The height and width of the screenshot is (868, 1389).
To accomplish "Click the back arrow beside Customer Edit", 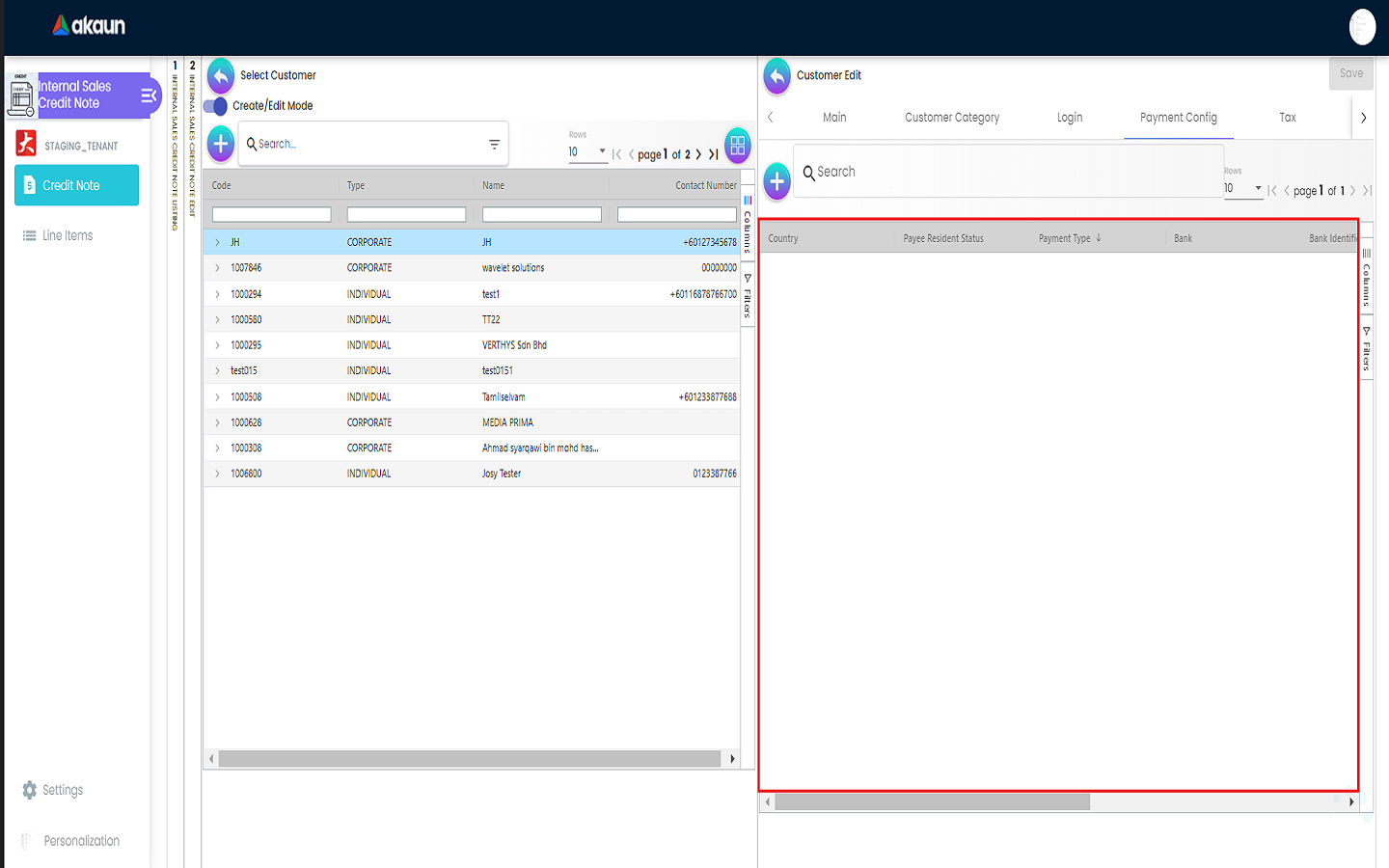I will pyautogui.click(x=777, y=76).
